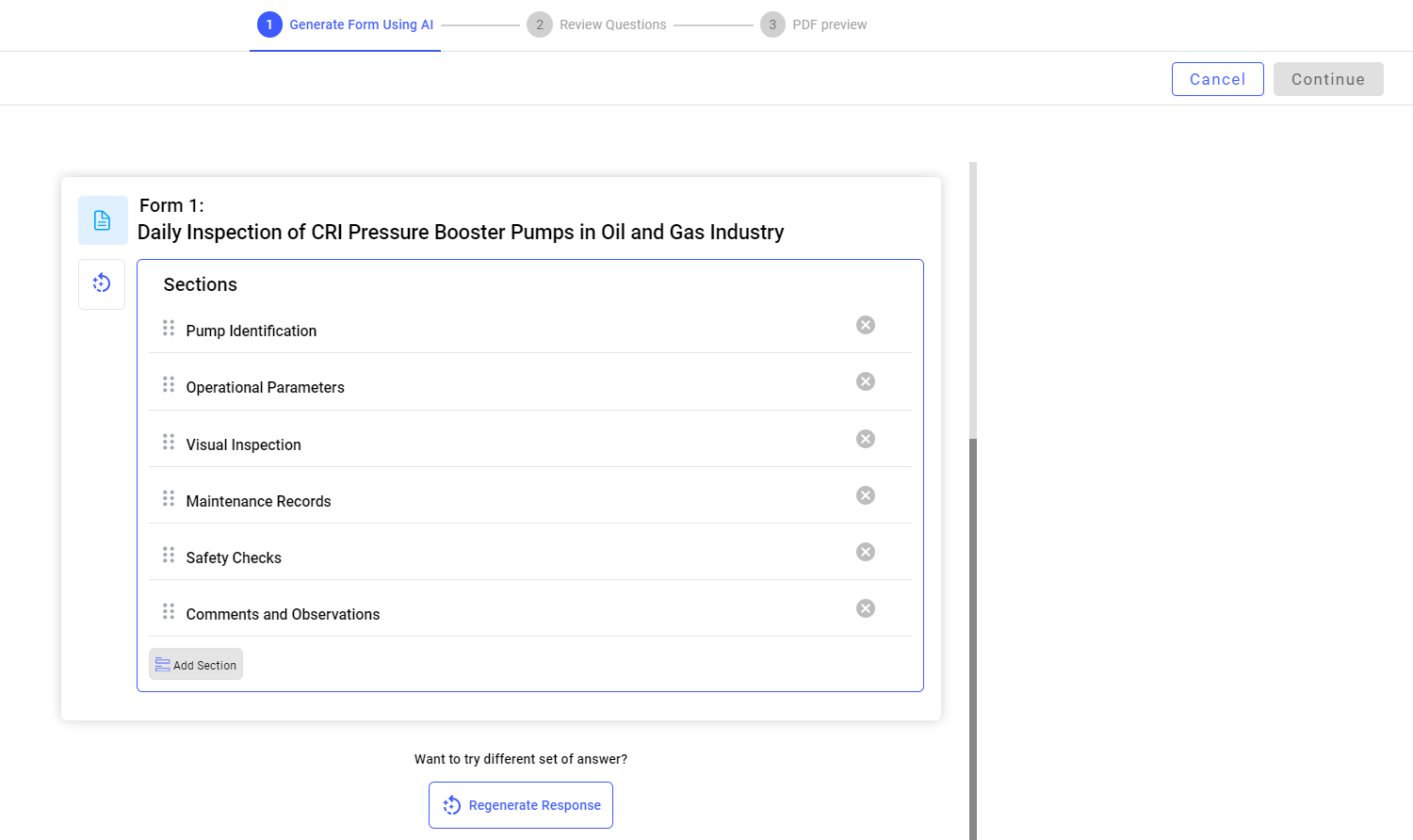Select the Generate Form Using AI step
This screenshot has width=1413, height=840.
click(345, 24)
